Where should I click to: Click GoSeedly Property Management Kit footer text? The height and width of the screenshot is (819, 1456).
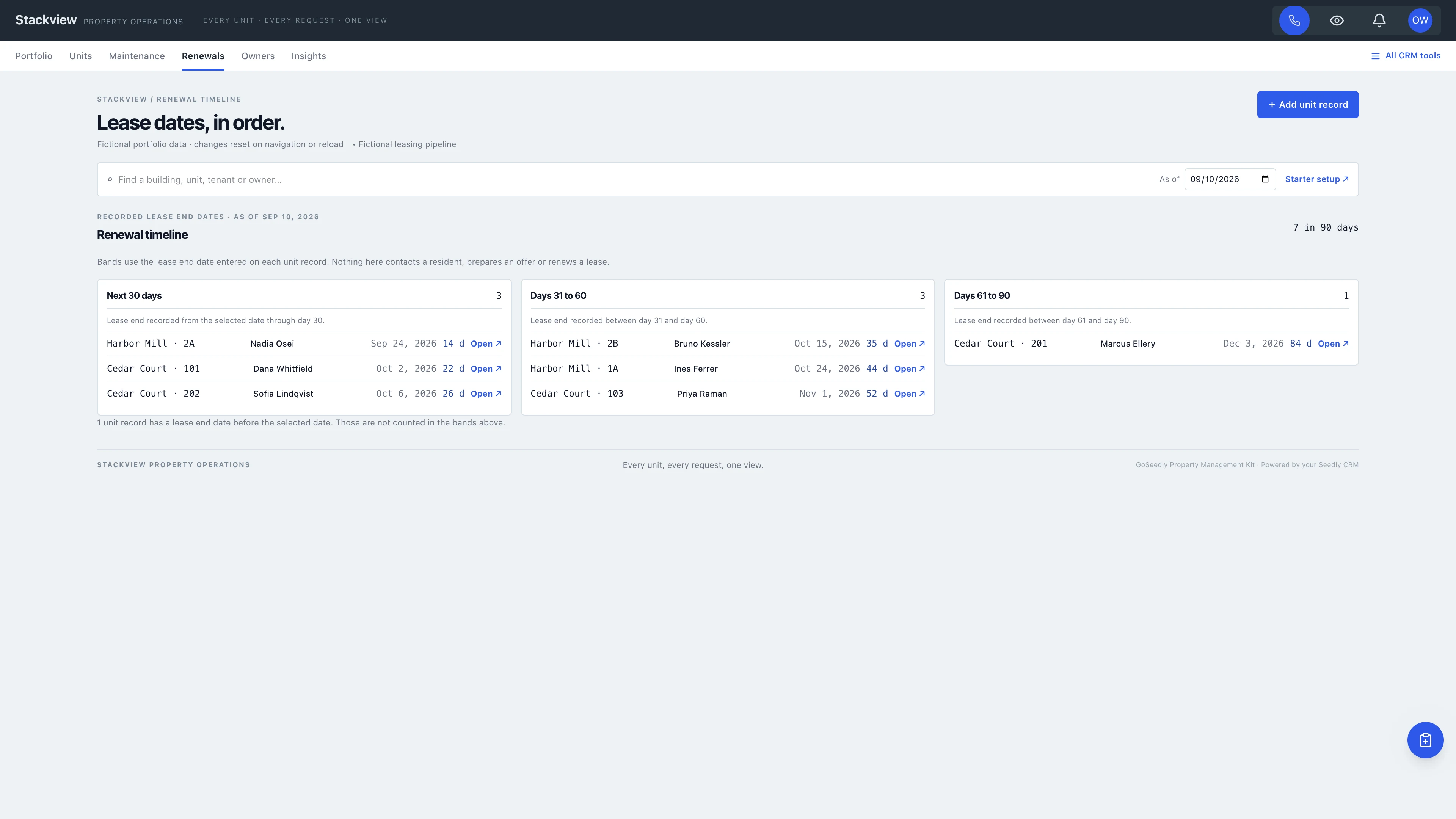point(1195,464)
